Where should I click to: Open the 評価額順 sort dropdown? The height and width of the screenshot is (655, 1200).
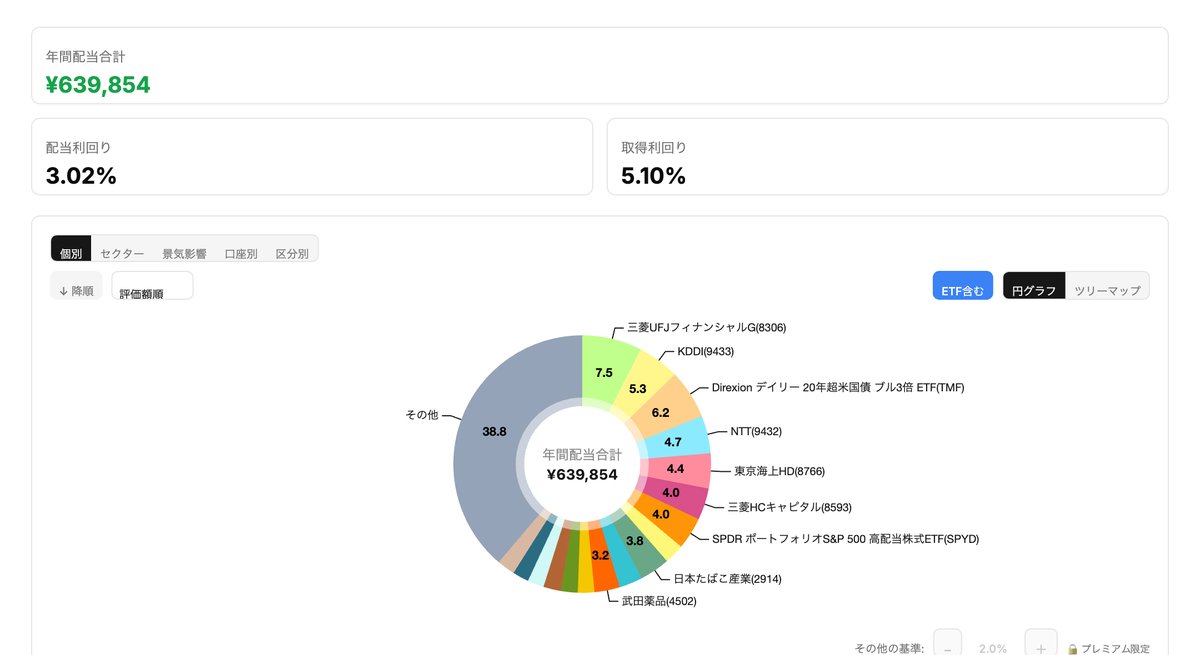(152, 286)
